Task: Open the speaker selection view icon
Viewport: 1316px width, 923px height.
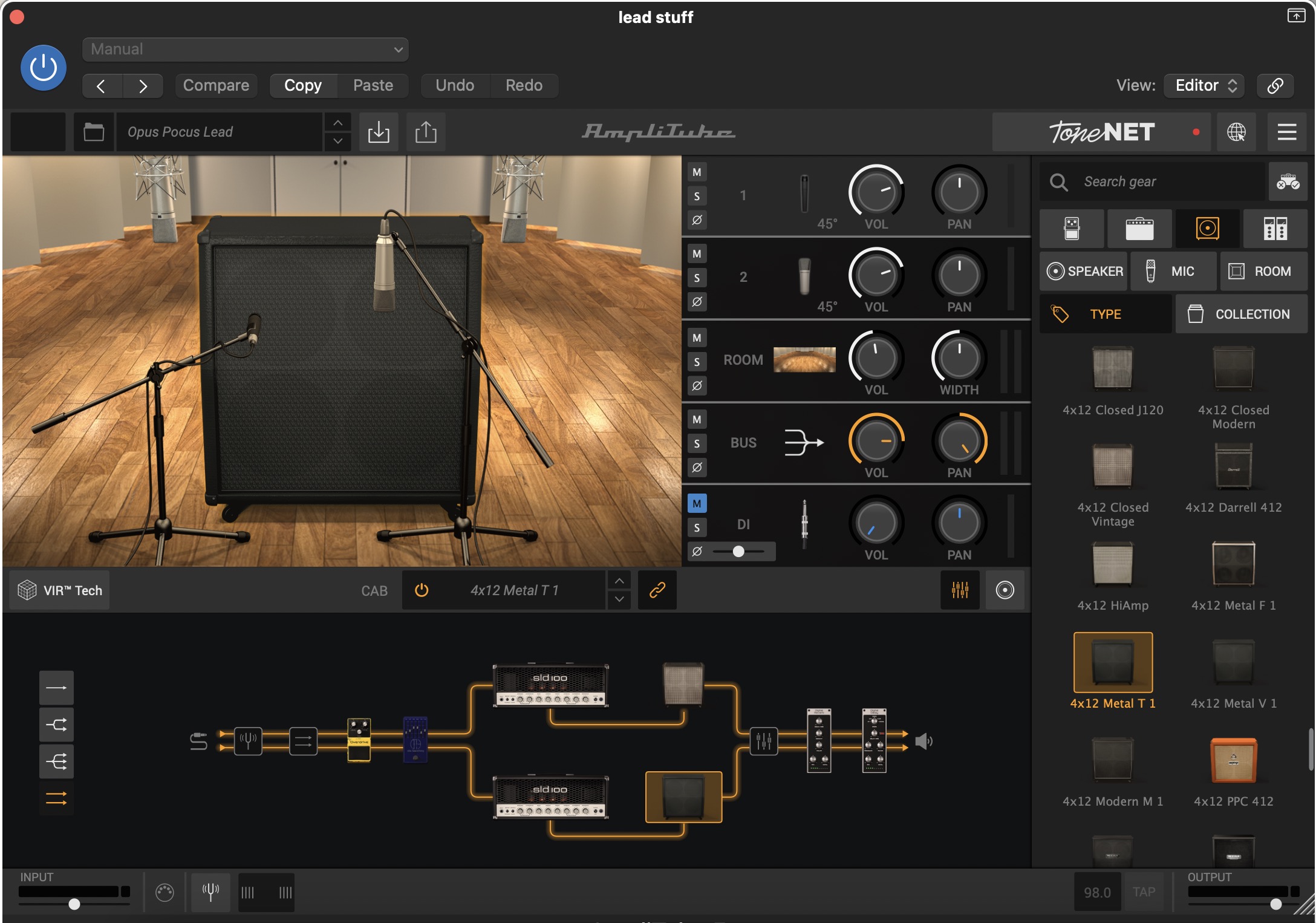Action: point(1005,590)
